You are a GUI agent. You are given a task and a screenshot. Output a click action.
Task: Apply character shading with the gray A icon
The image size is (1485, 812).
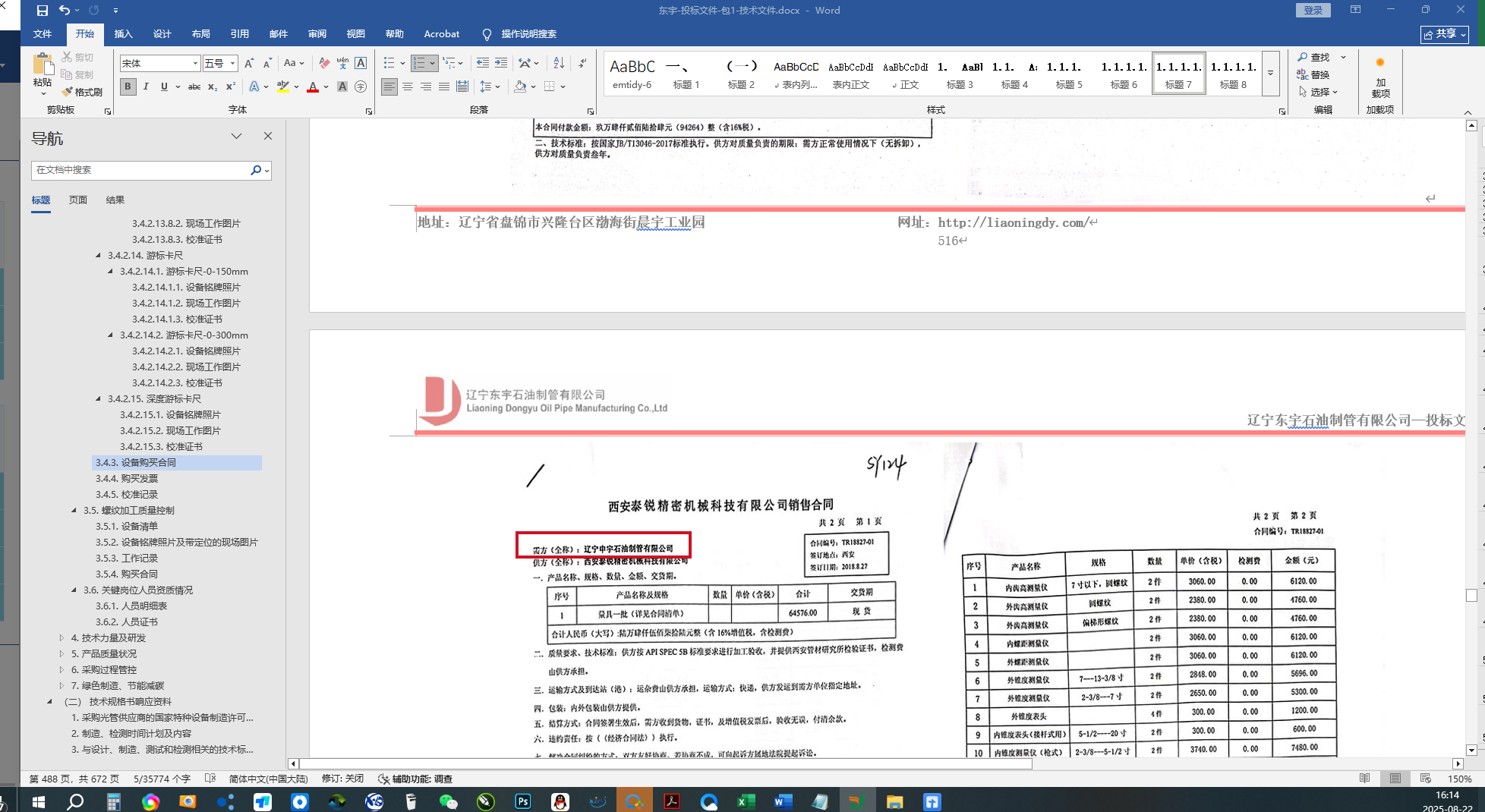point(342,87)
